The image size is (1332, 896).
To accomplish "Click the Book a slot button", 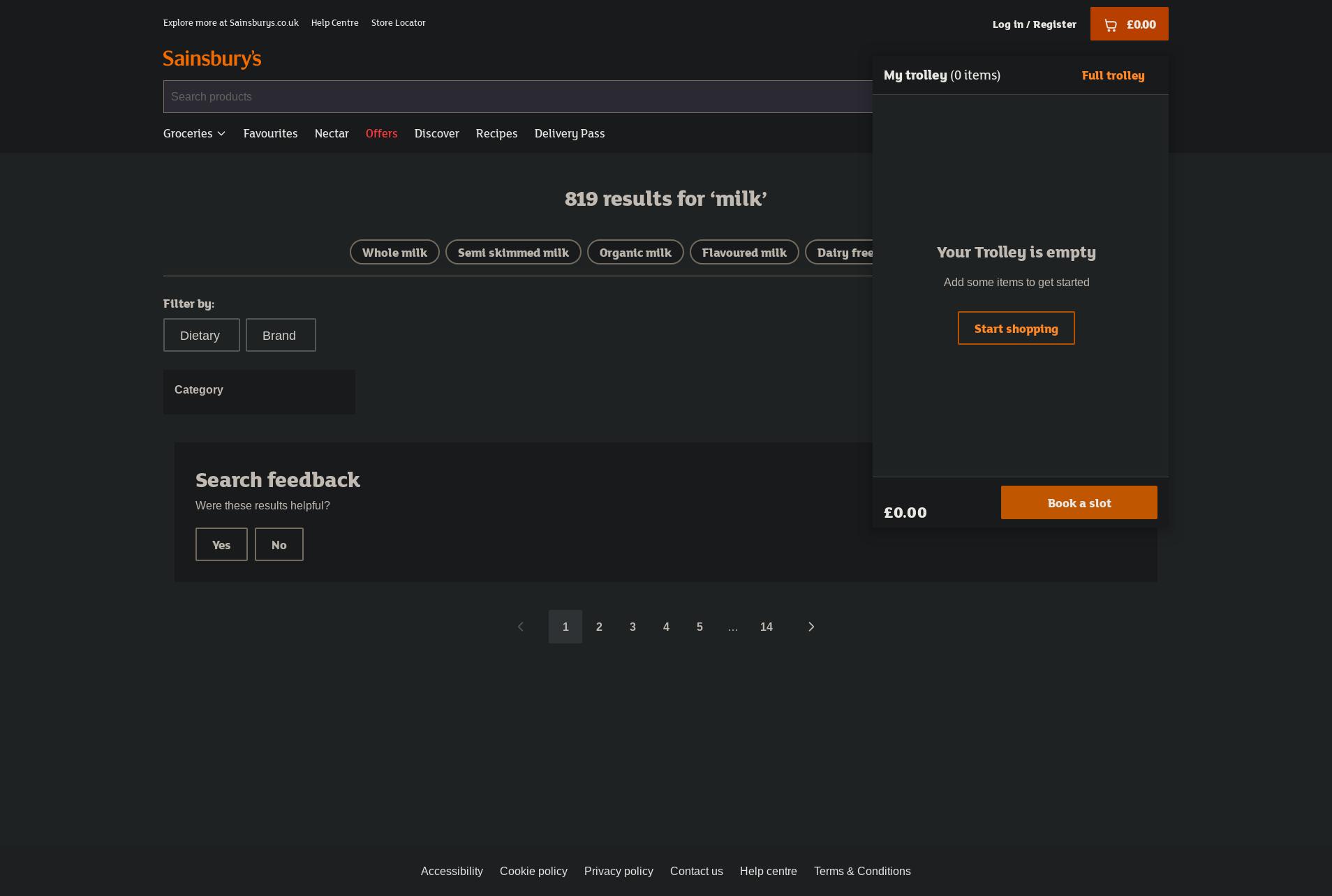I will click(x=1079, y=502).
